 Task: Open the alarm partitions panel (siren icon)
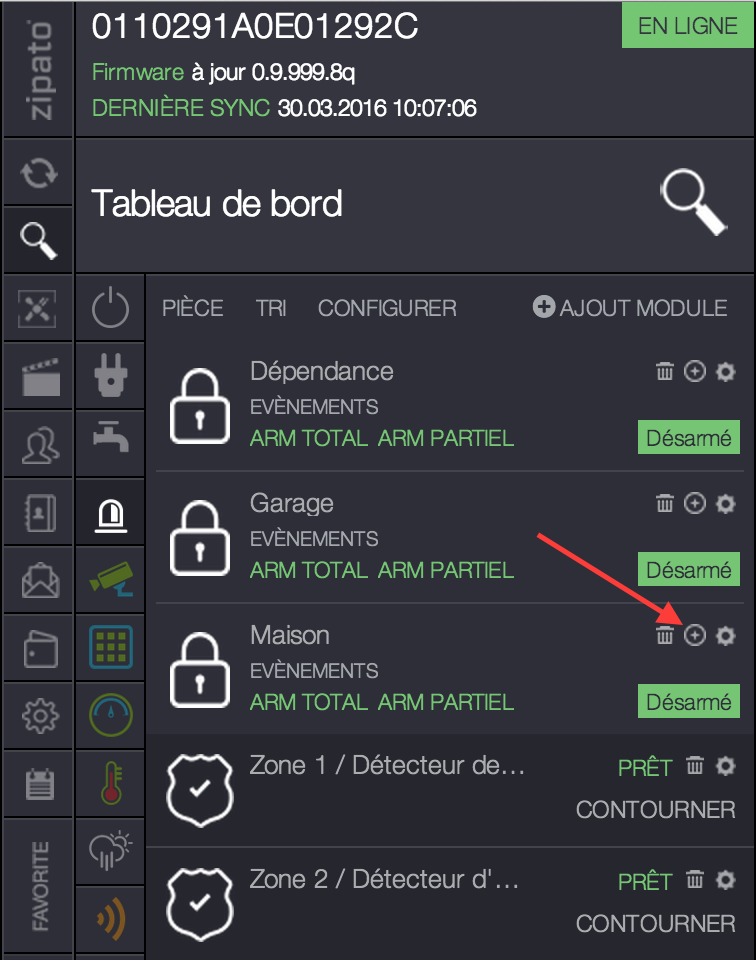click(110, 512)
